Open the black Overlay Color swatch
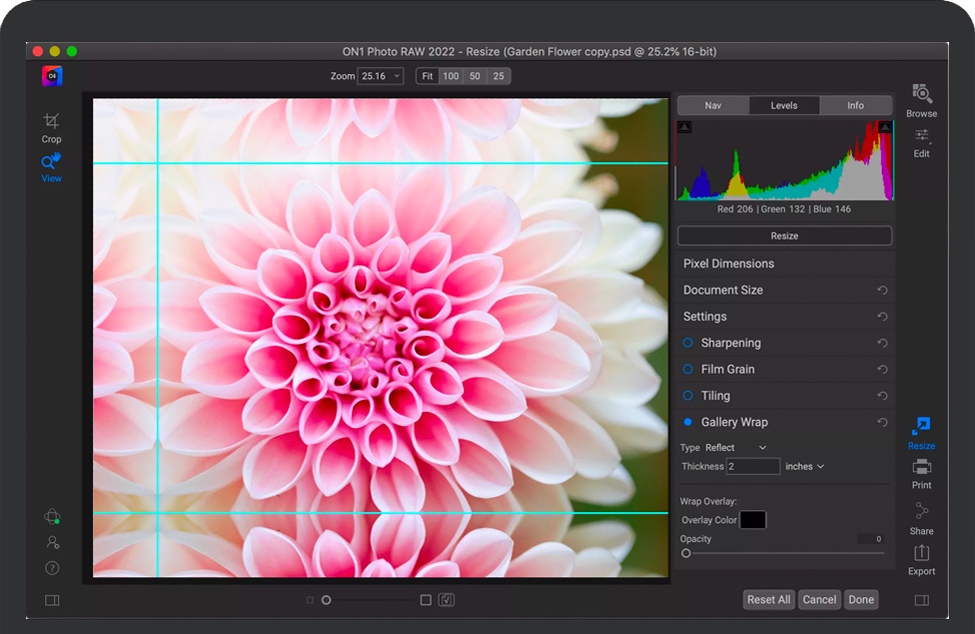Image resolution: width=975 pixels, height=634 pixels. (753, 520)
